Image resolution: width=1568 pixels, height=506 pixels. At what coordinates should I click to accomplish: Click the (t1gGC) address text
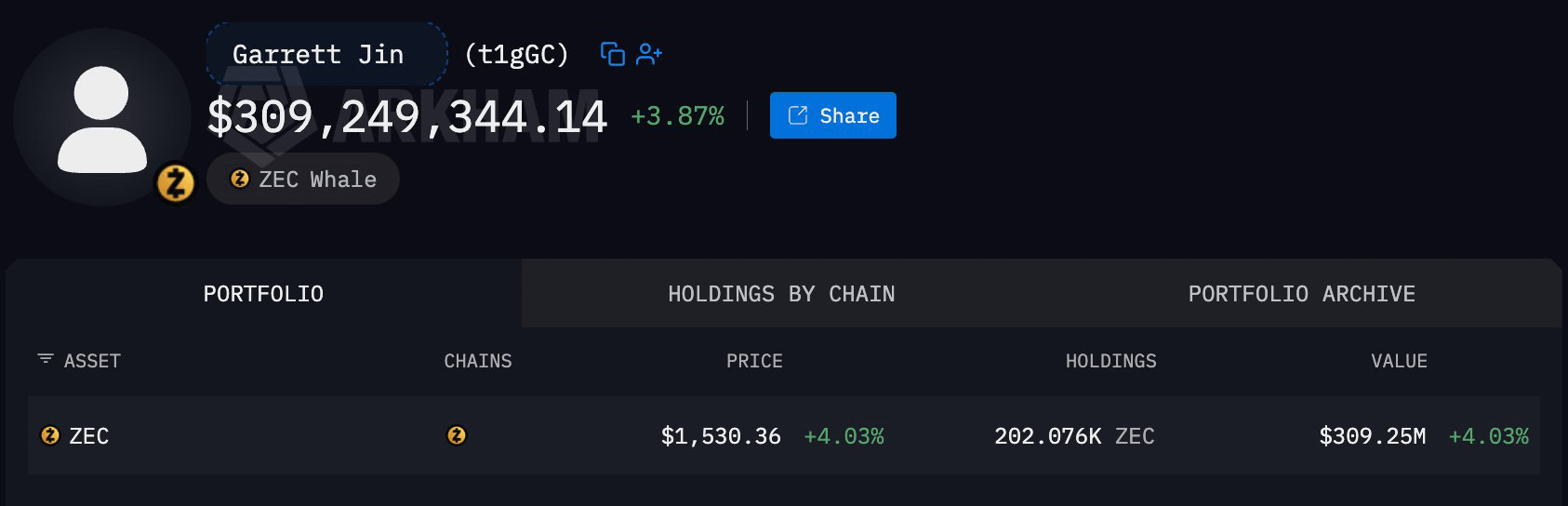click(x=516, y=55)
